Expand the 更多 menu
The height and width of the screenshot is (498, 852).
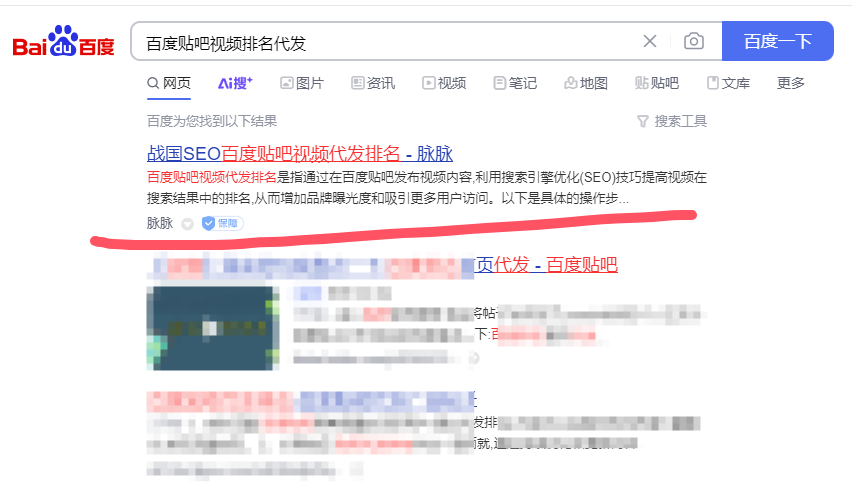tap(791, 83)
